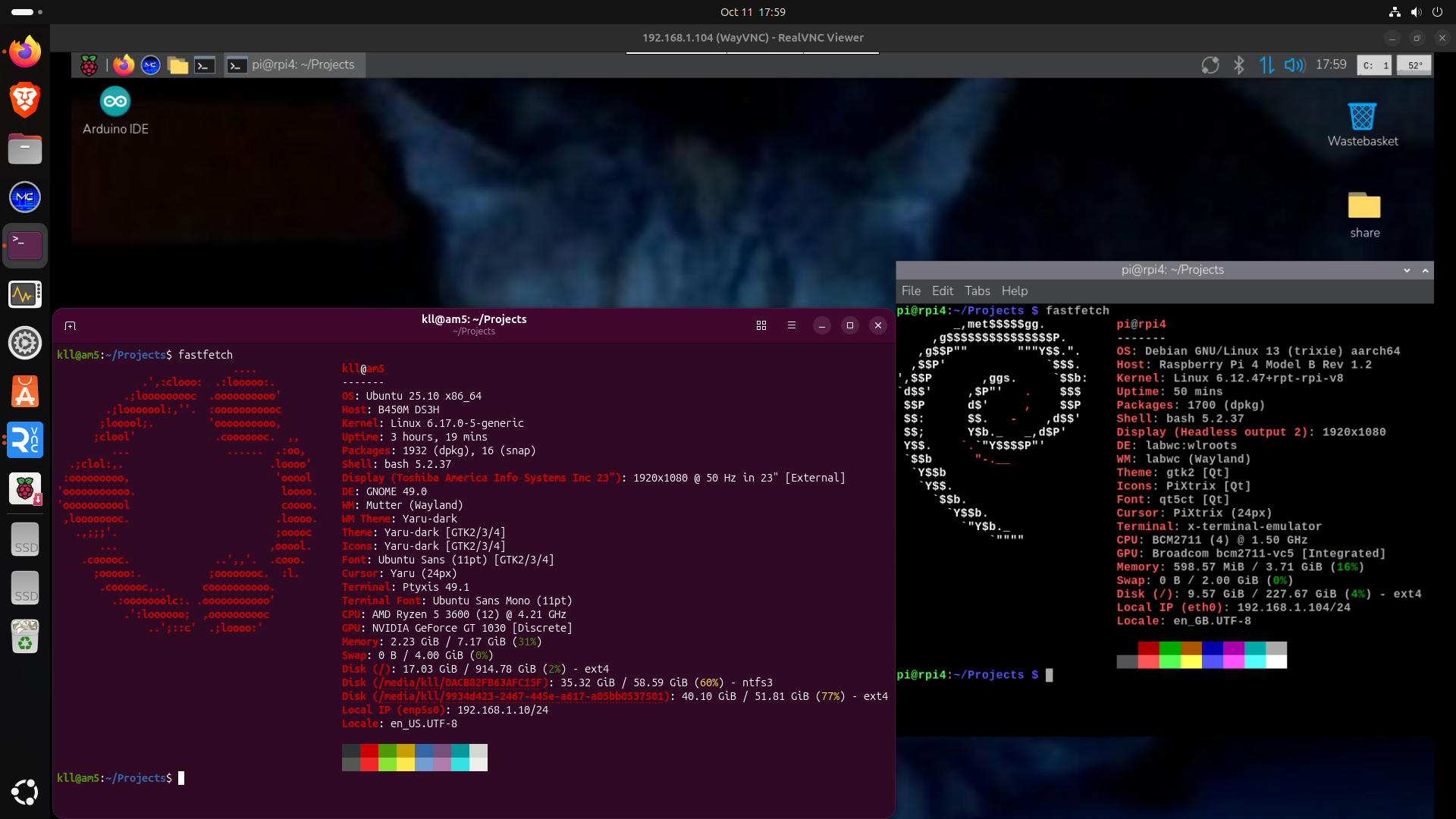The image size is (1456, 819).
Task: Click the Bluetooth tray icon
Action: point(1238,65)
